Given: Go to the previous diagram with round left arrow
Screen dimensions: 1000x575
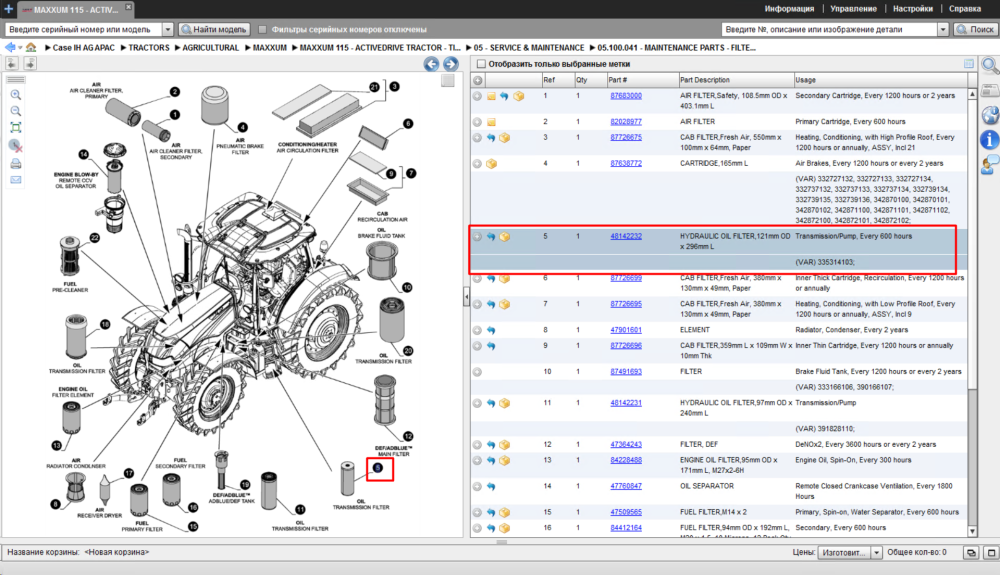Looking at the screenshot, I should click(431, 64).
